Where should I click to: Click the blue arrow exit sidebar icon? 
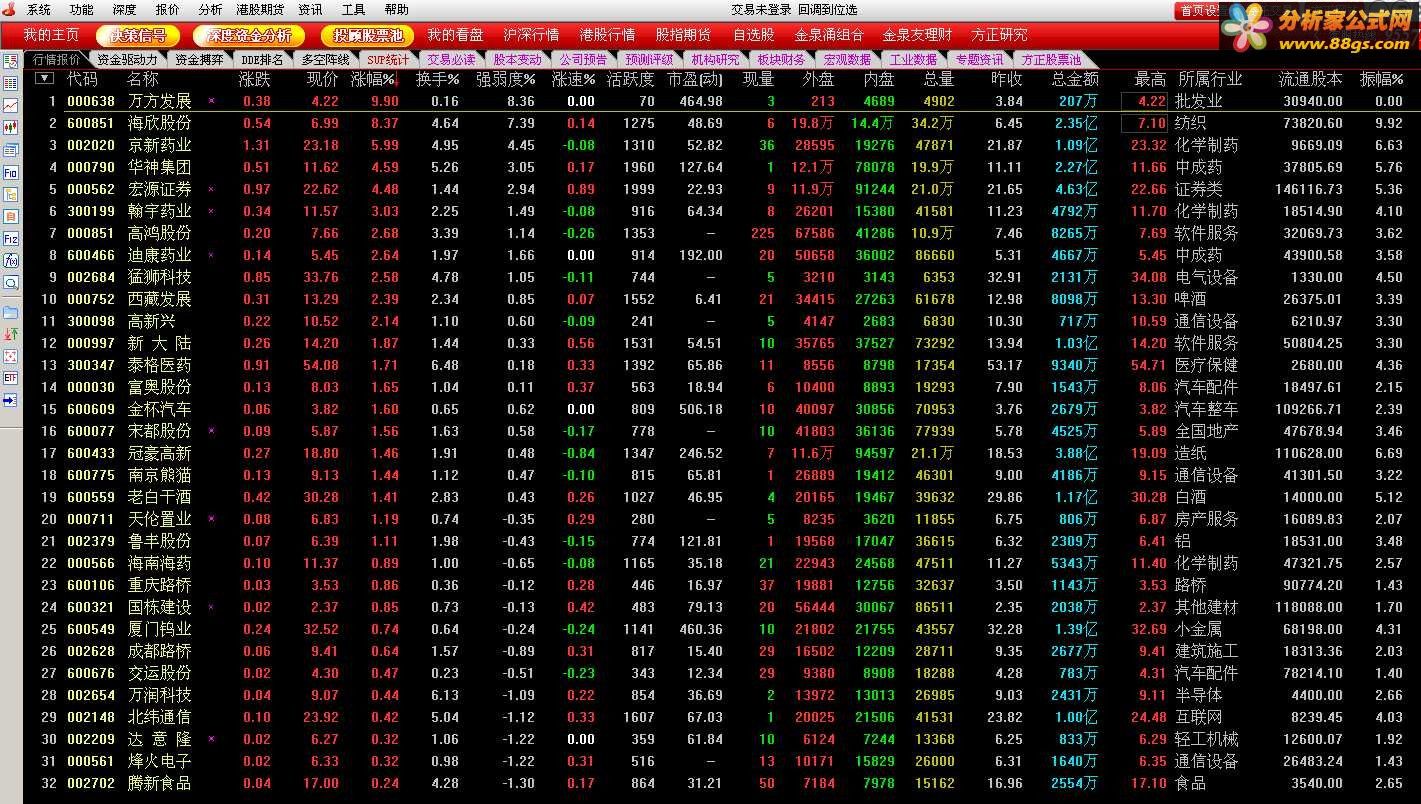tap(10, 400)
